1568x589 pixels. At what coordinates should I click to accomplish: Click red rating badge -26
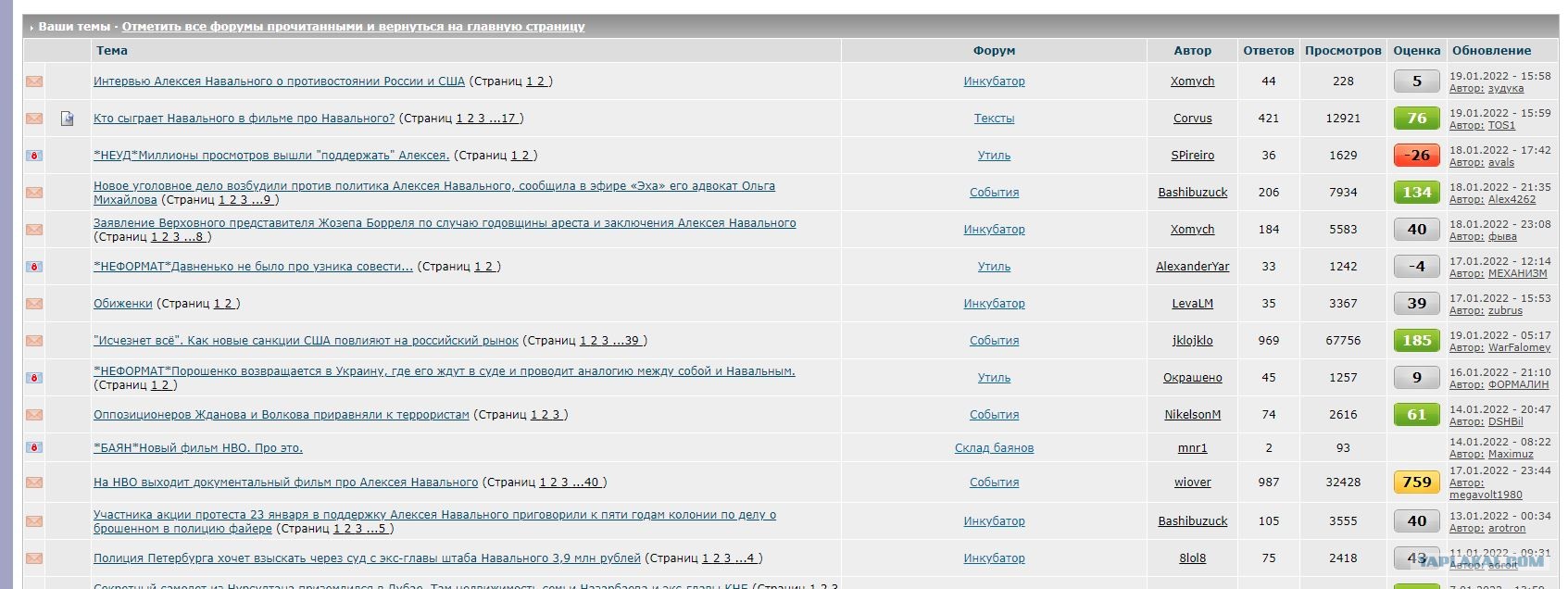click(1417, 156)
